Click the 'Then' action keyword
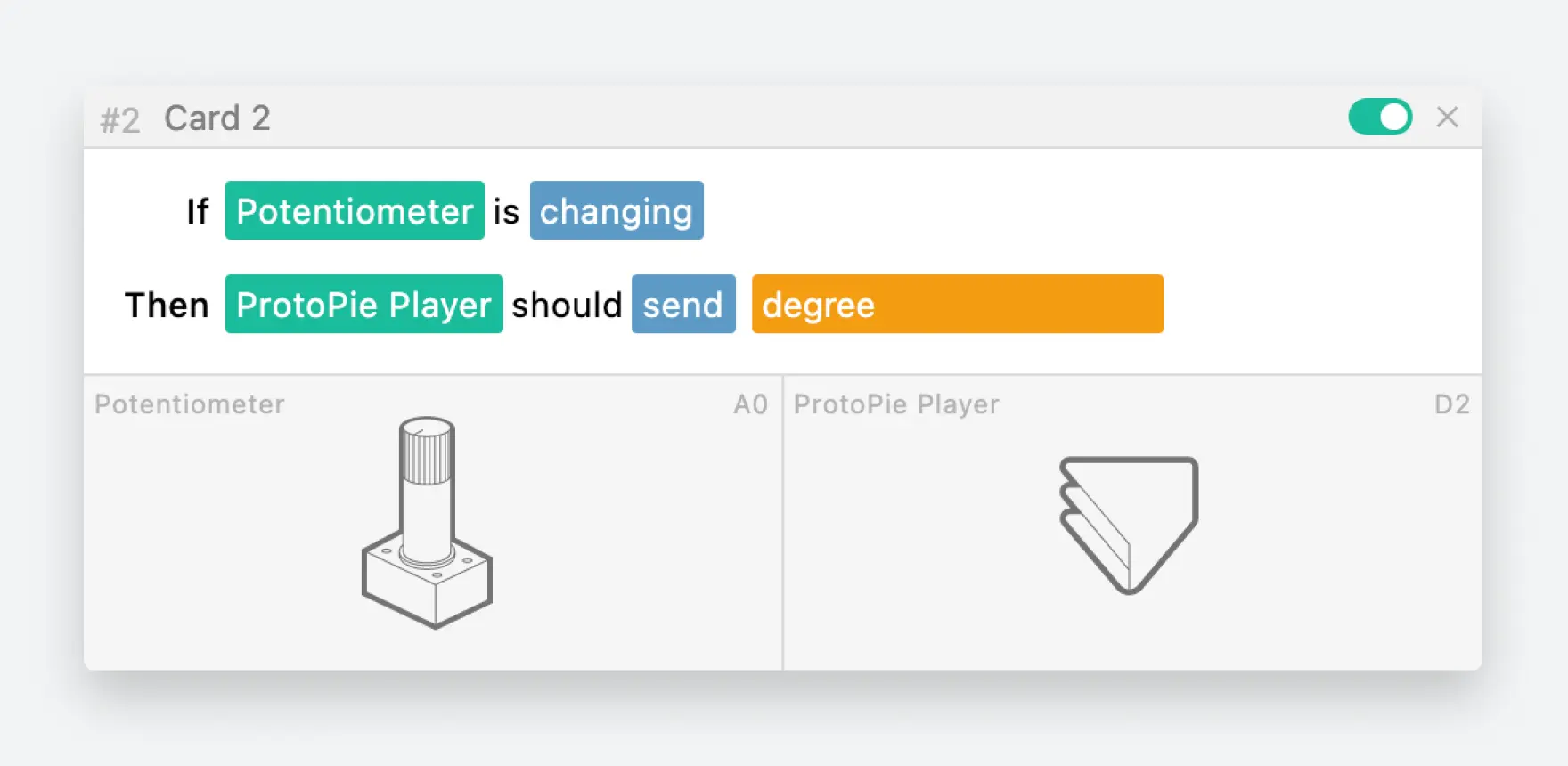Image resolution: width=1568 pixels, height=766 pixels. click(167, 305)
